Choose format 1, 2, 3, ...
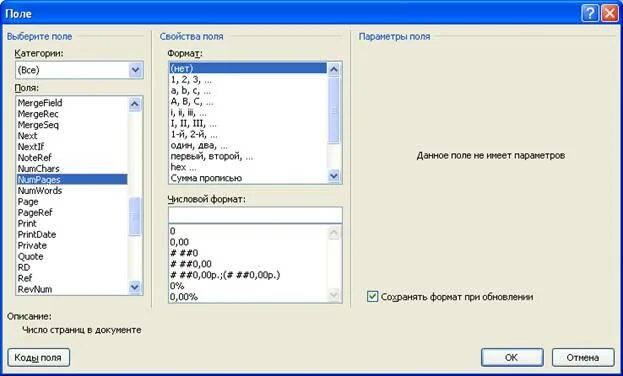 [x=248, y=80]
